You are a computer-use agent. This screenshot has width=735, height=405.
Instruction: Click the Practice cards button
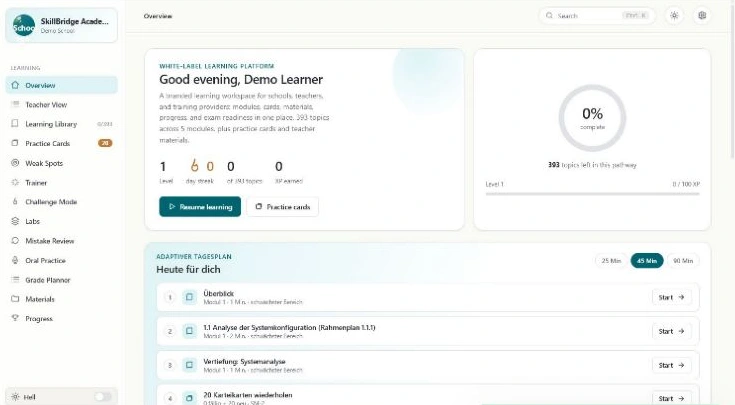[x=283, y=207]
